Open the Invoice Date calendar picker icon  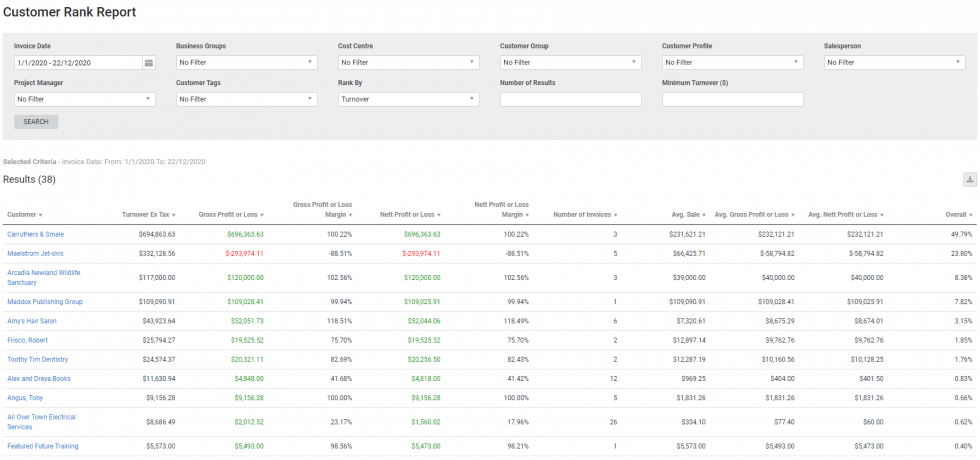(x=149, y=63)
